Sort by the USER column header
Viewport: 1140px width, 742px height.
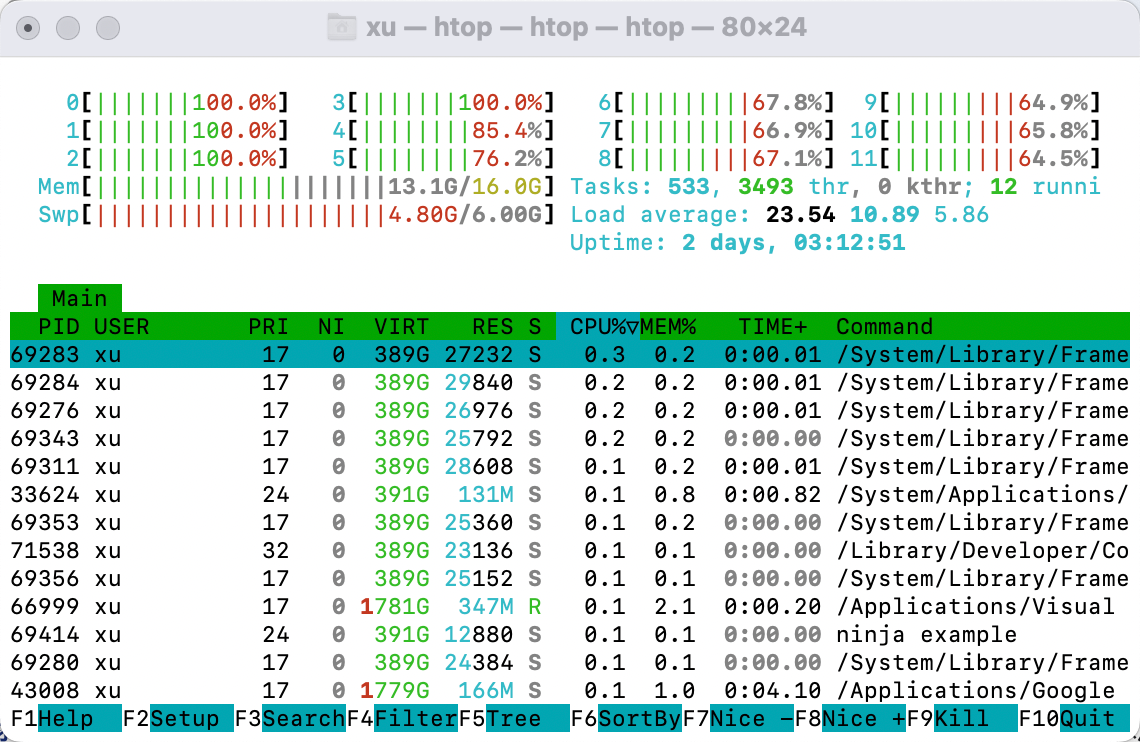coord(121,326)
